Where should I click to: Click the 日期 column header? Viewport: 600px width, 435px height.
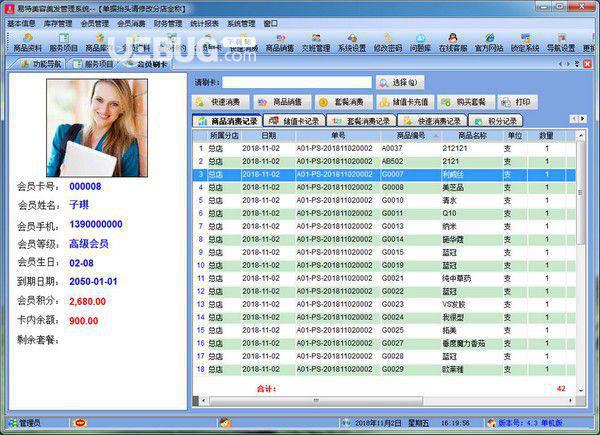(269, 135)
